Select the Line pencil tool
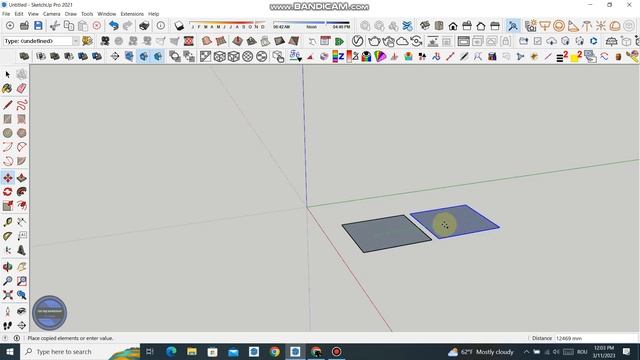This screenshot has height=360, width=640. (7, 105)
